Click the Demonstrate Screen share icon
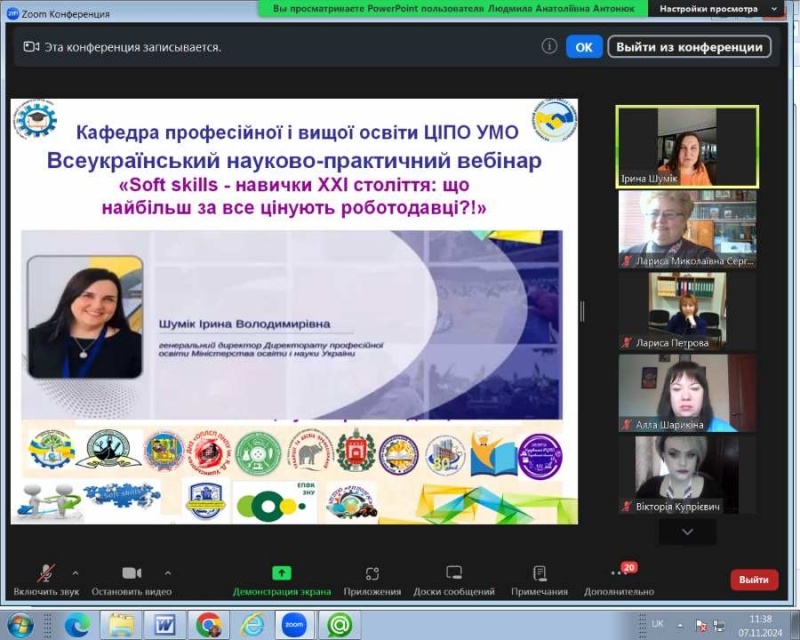This screenshot has height=640, width=800. [281, 573]
